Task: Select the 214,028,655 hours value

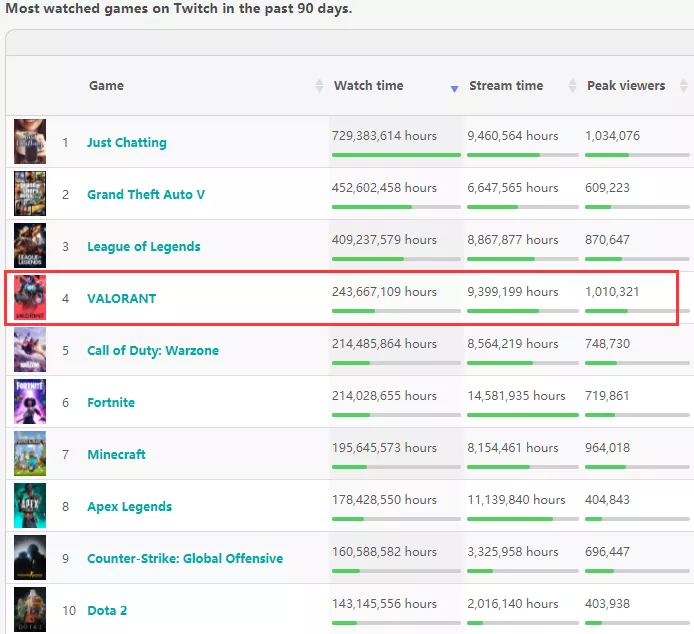Action: [x=384, y=396]
